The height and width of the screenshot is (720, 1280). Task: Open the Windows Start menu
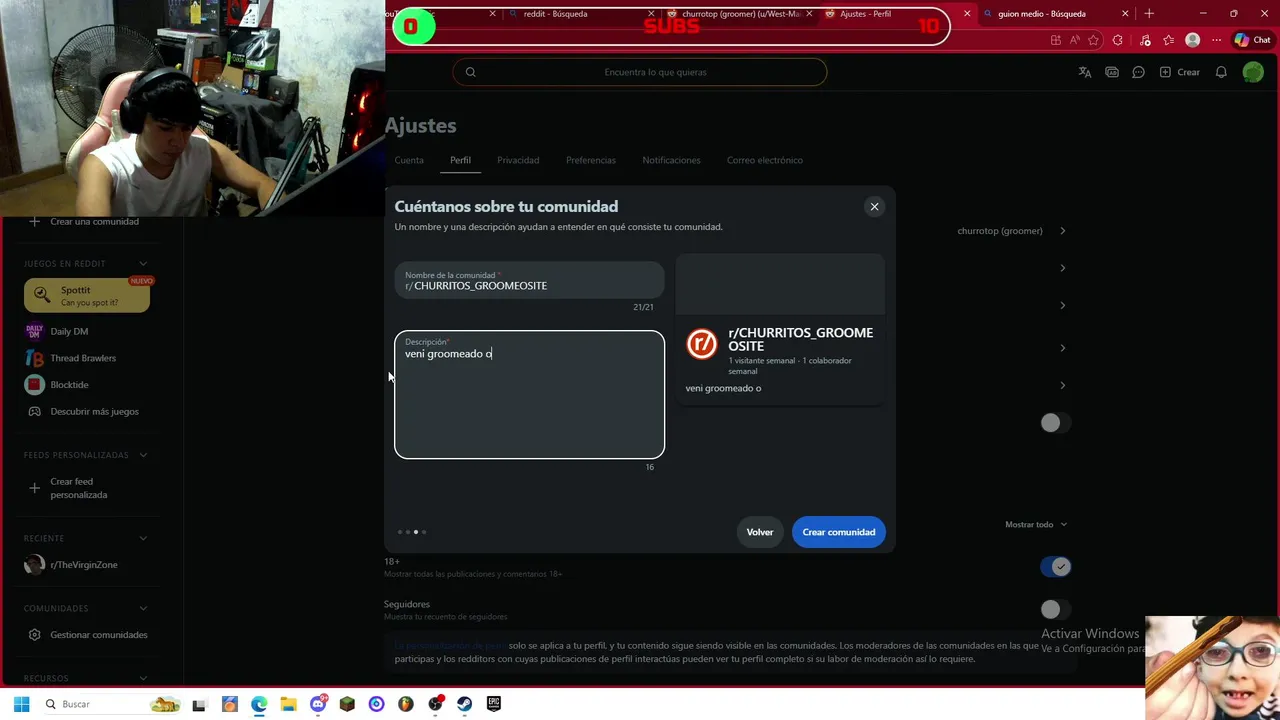(21, 704)
